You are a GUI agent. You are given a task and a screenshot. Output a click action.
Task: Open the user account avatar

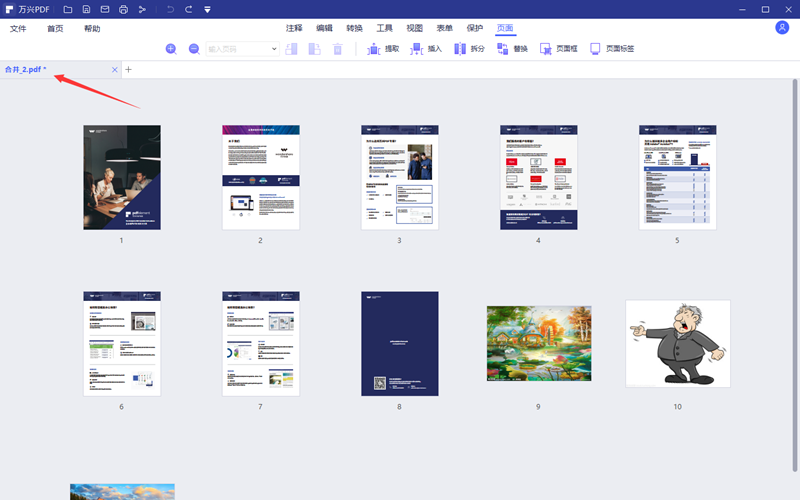[782, 28]
